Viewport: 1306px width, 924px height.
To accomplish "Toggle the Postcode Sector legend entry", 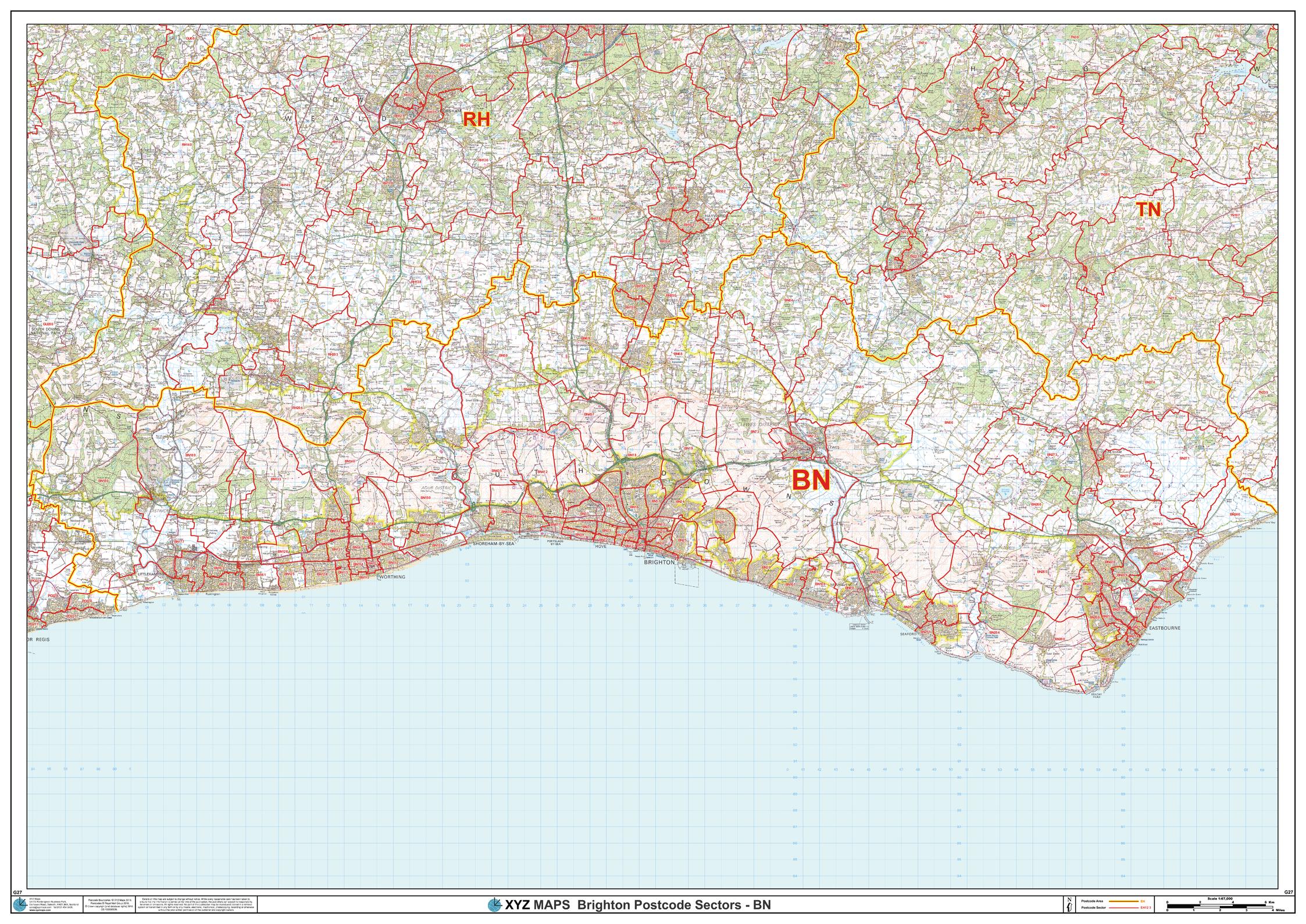I will (x=1093, y=908).
